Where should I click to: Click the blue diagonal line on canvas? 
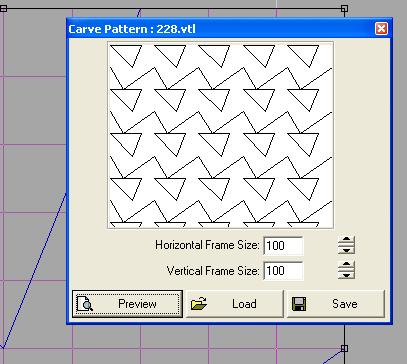coord(33,270)
